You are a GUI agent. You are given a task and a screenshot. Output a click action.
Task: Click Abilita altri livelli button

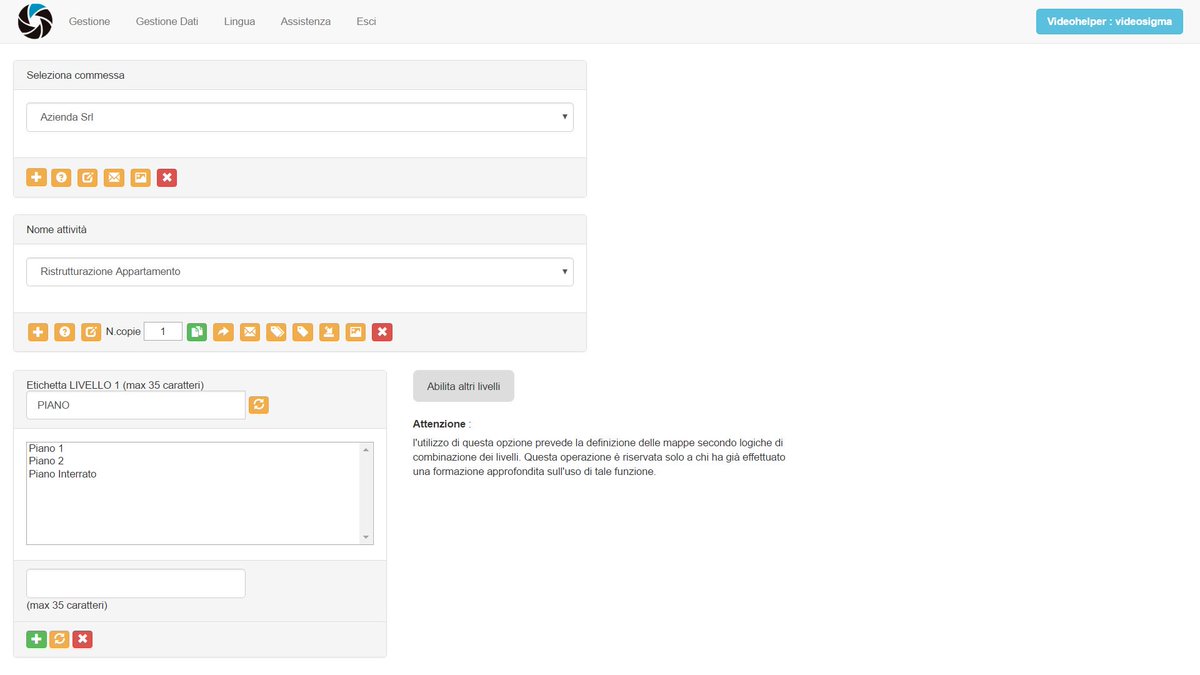click(463, 386)
